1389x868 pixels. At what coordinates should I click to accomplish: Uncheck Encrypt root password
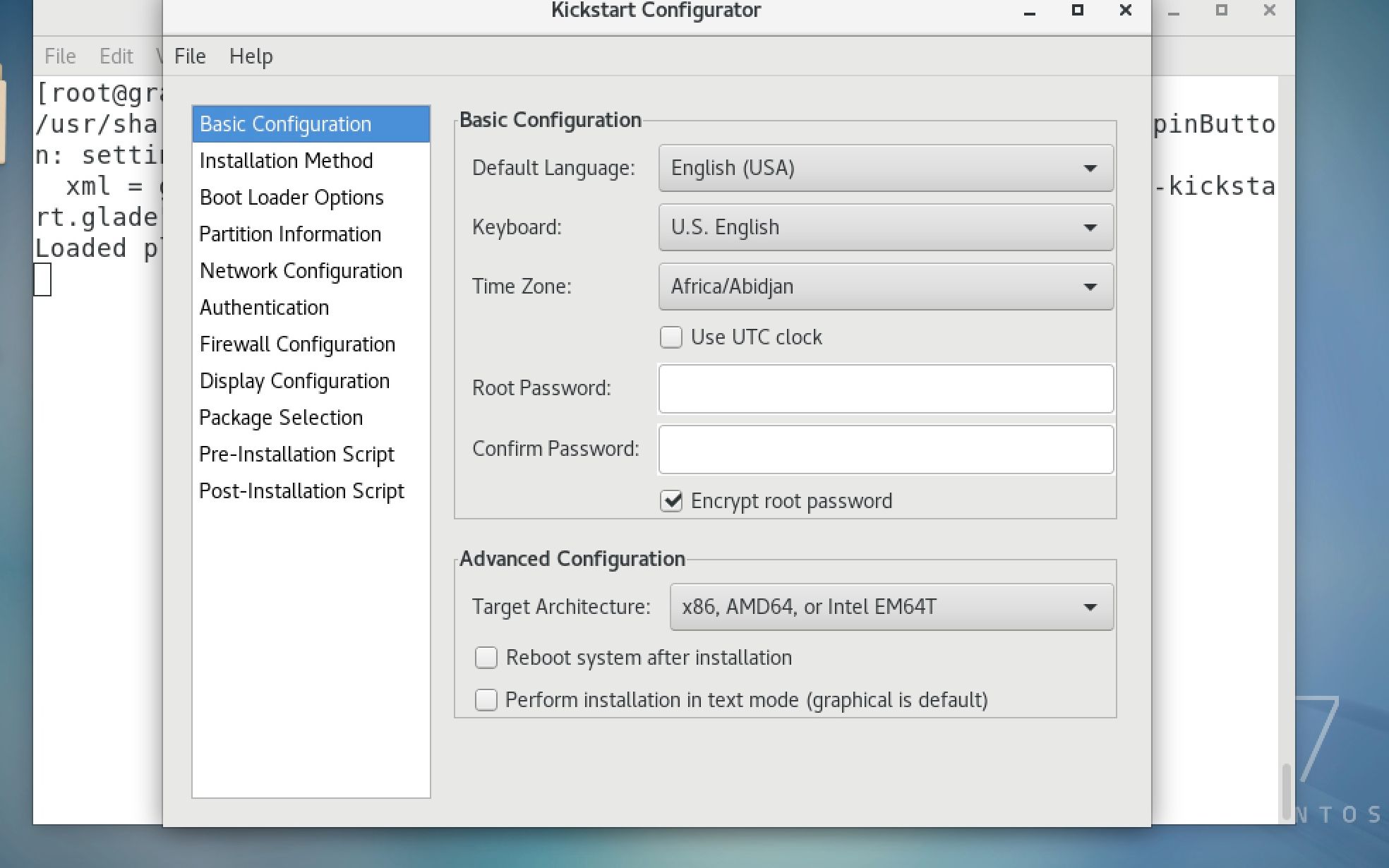coord(671,501)
